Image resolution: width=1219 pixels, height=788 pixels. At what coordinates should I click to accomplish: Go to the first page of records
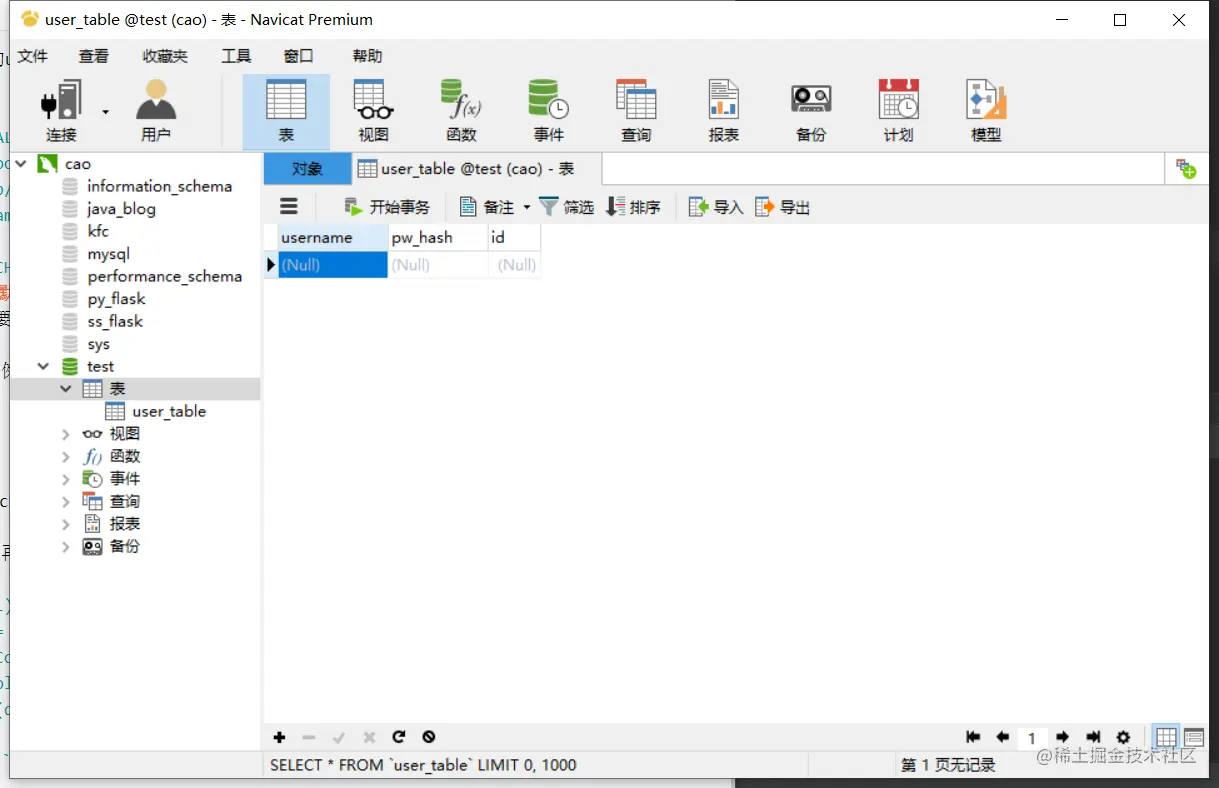(x=973, y=737)
